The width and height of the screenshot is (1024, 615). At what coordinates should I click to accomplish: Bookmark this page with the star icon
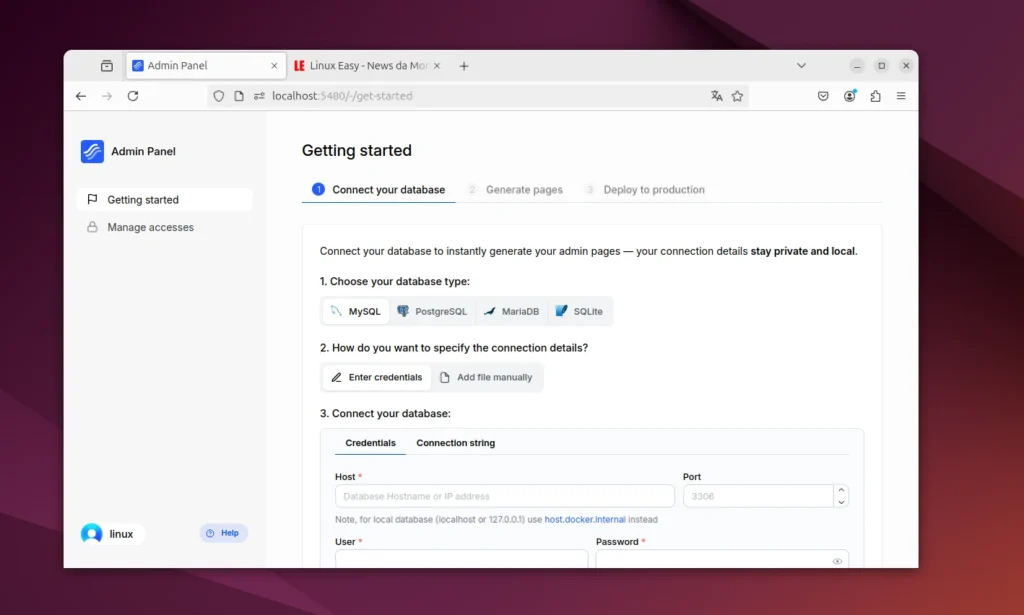pos(737,96)
